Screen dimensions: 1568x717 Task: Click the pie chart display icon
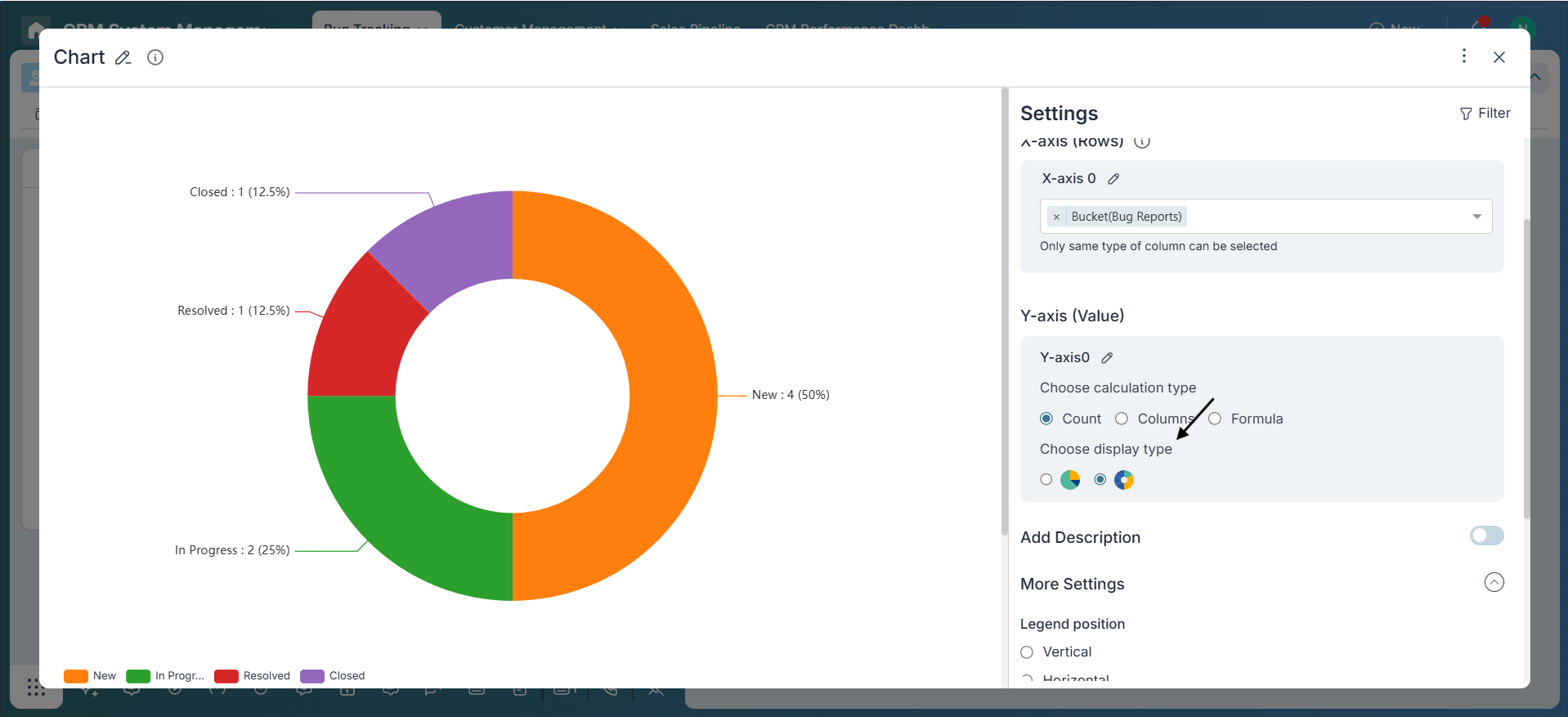(1070, 480)
